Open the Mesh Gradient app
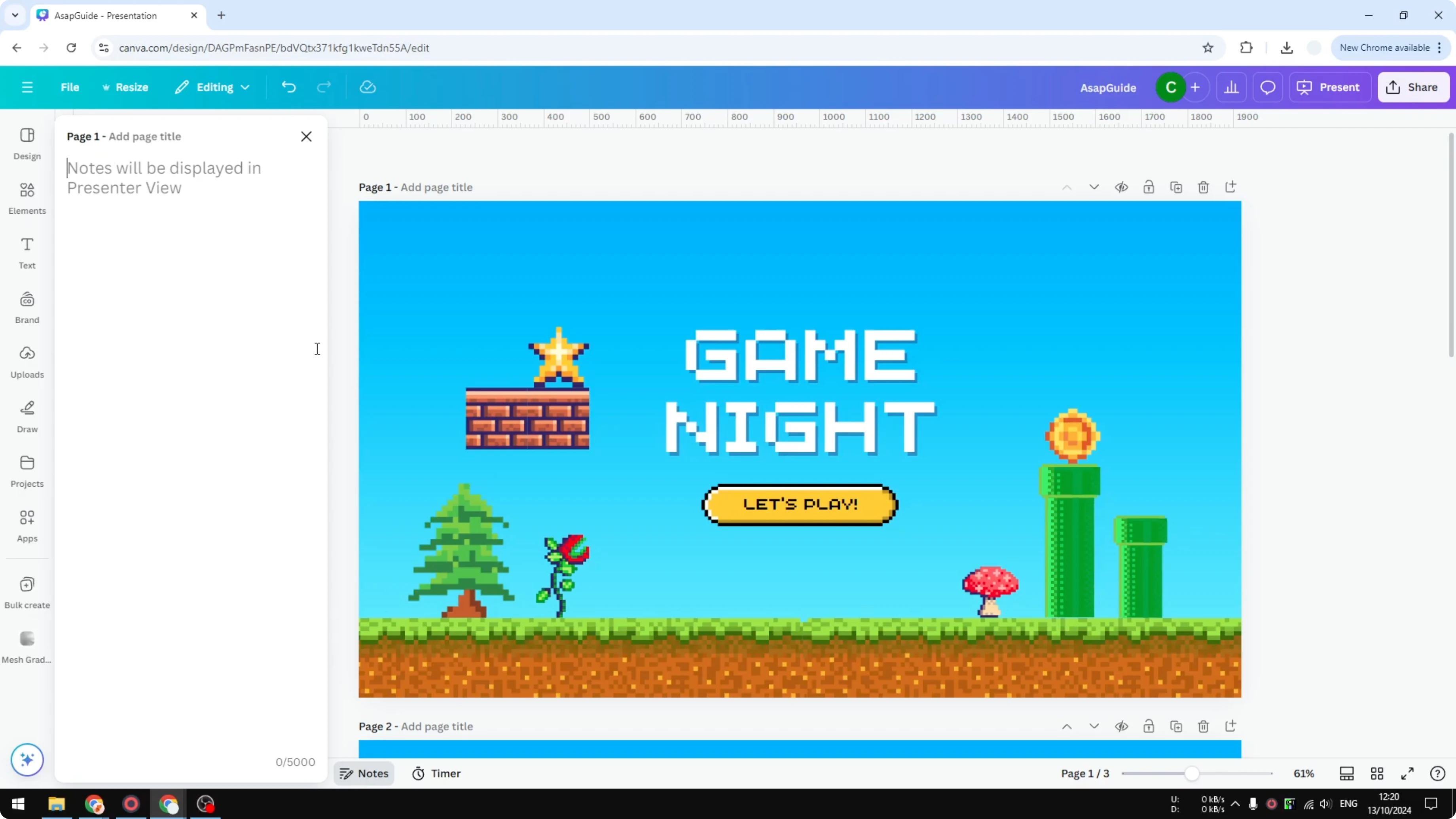Screen dimensions: 1456x819 (27, 647)
